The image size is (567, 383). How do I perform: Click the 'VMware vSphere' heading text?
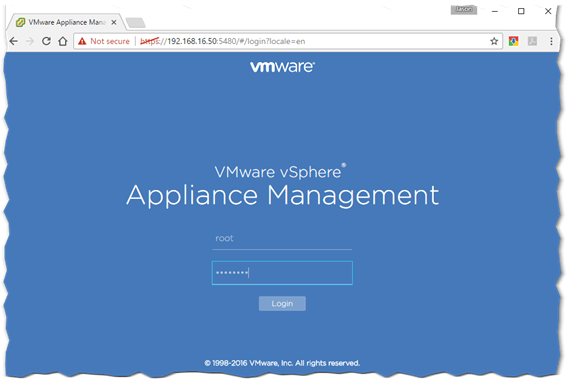pos(280,171)
